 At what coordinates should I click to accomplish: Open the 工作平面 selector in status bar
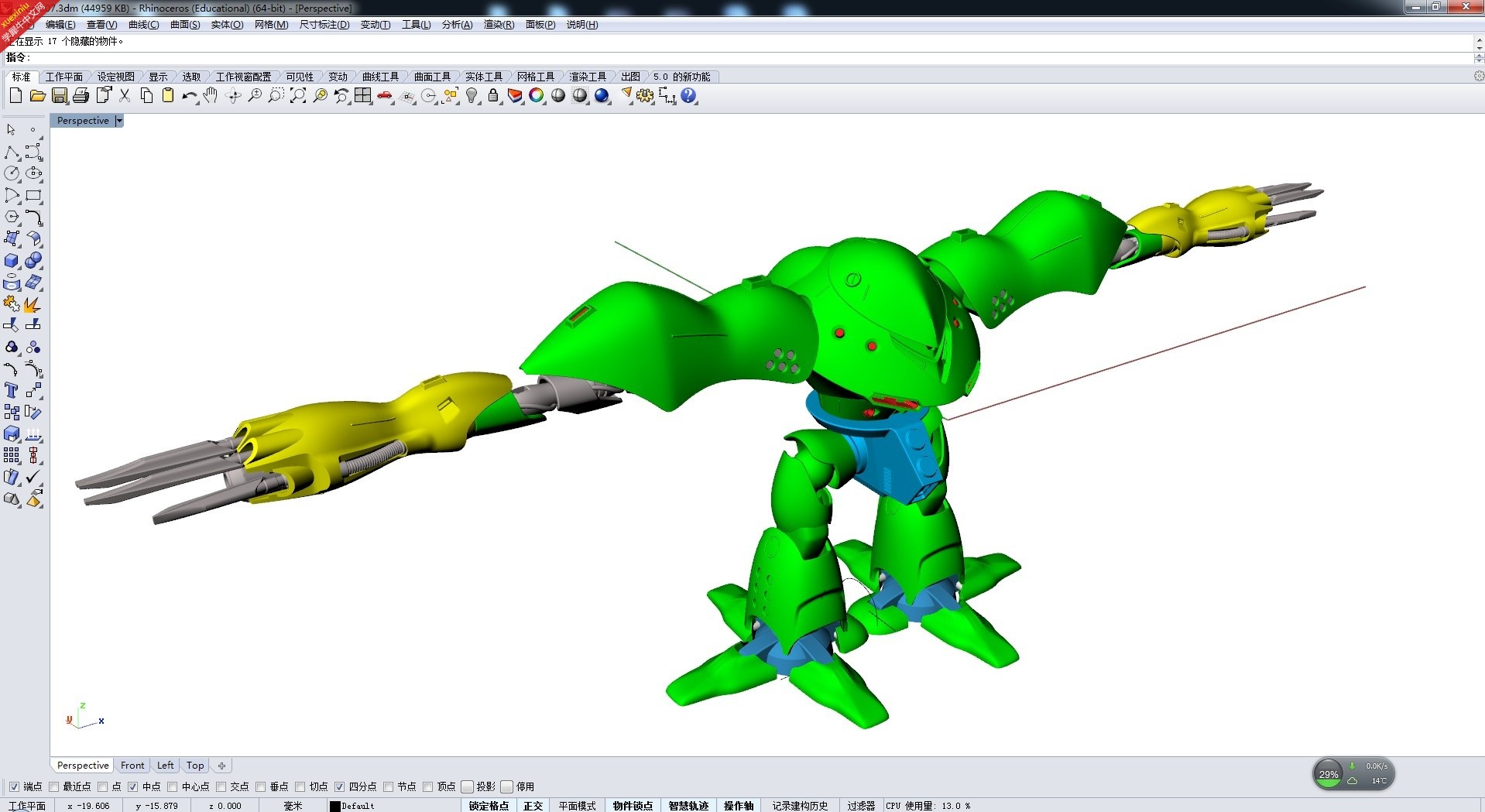27,806
